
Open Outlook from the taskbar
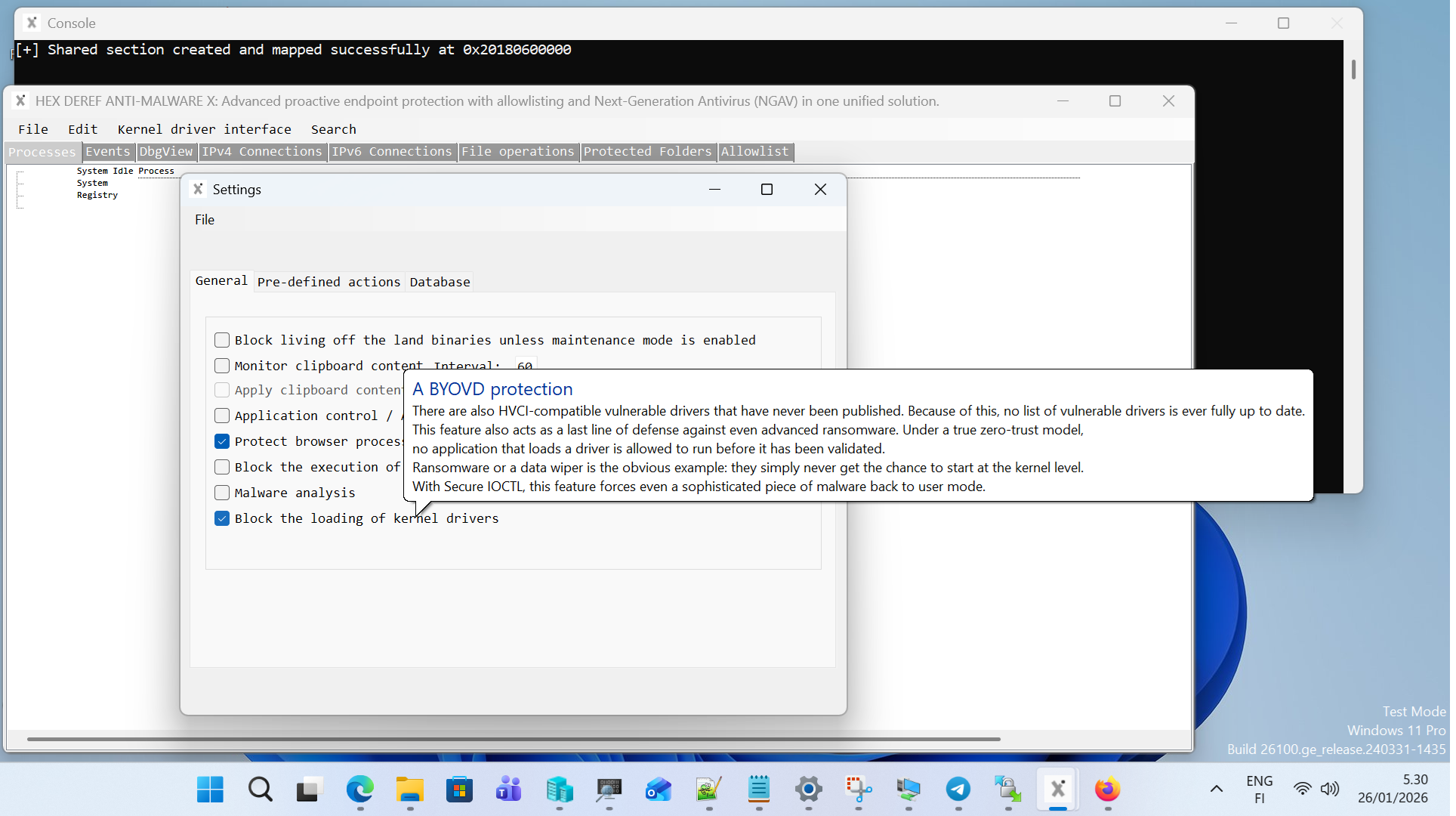[659, 790]
